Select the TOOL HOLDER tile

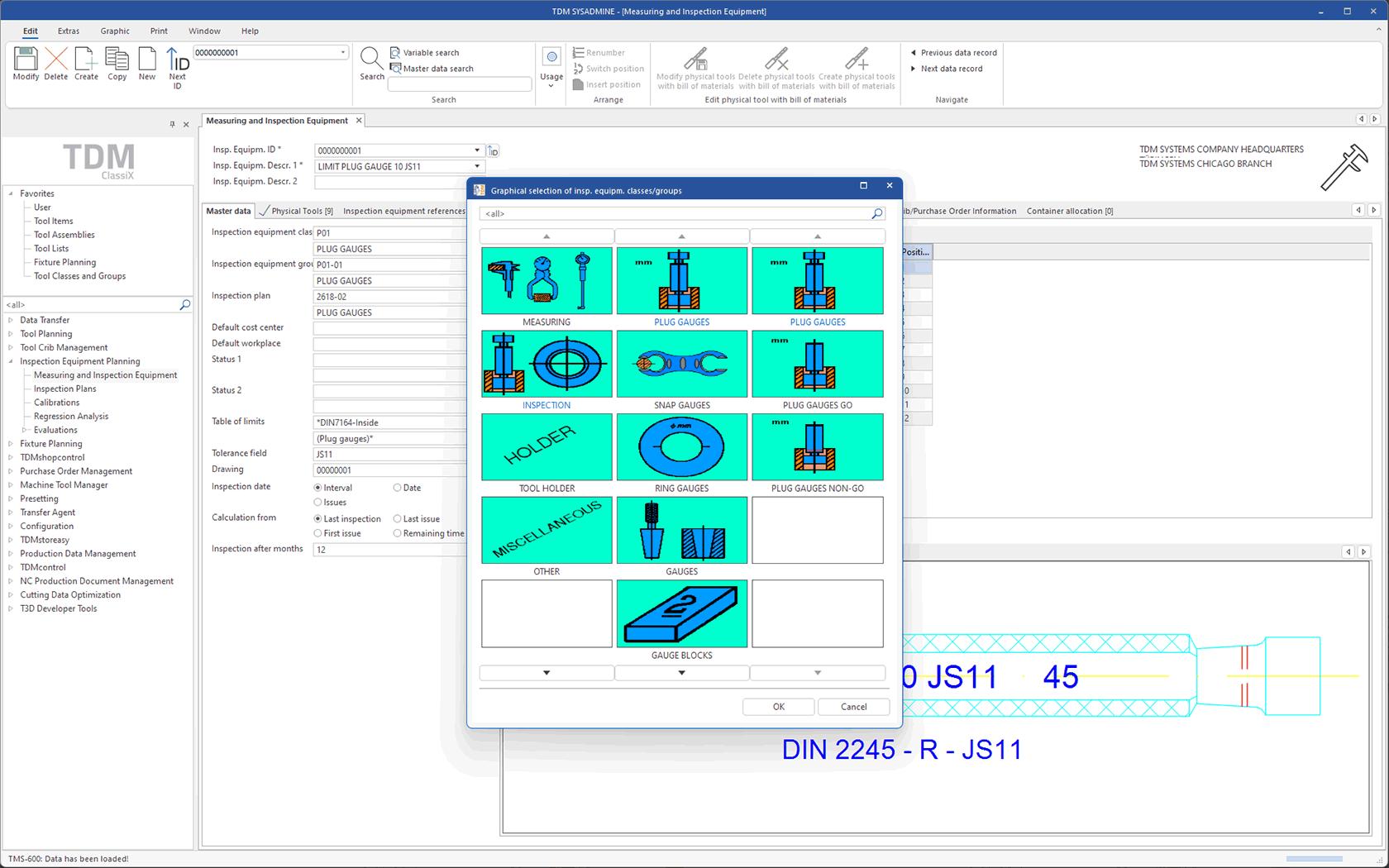click(547, 447)
